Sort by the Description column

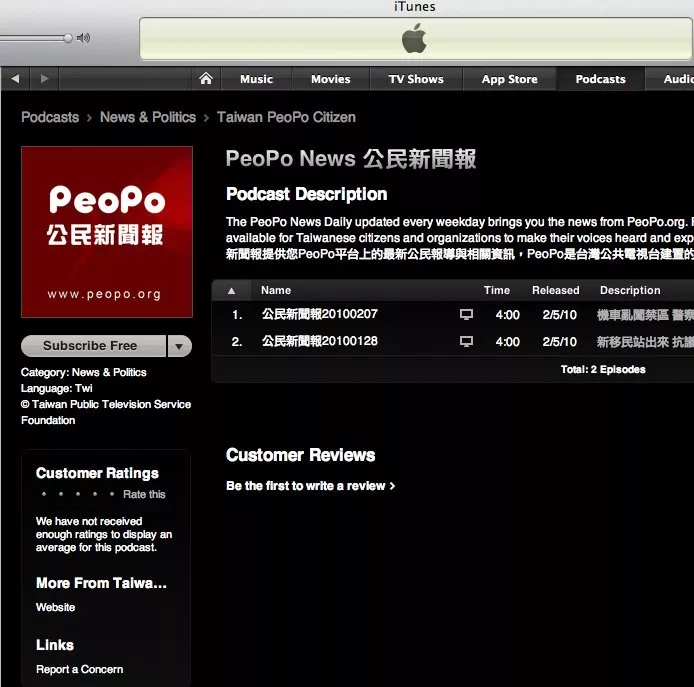[630, 290]
